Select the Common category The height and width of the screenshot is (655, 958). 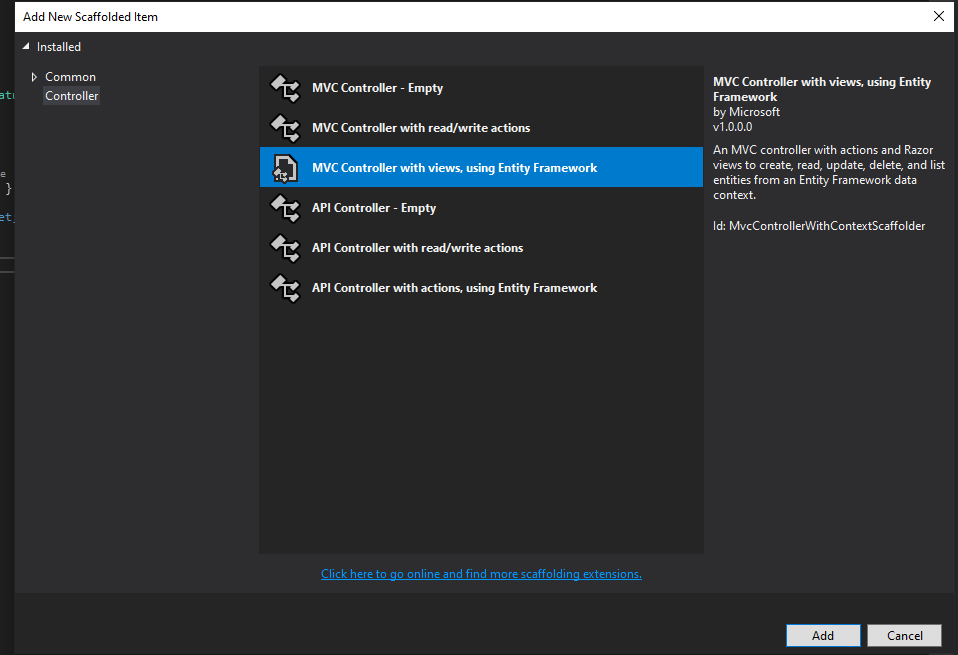click(70, 76)
